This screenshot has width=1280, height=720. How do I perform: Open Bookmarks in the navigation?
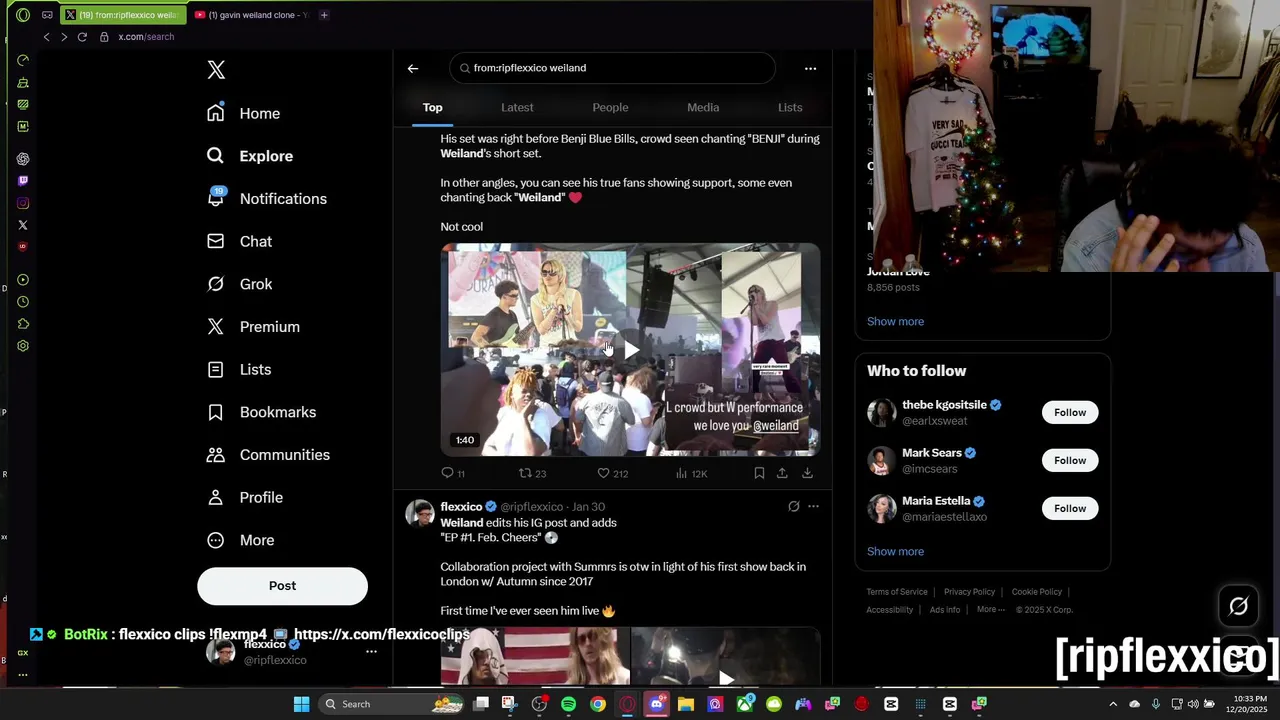[261, 412]
